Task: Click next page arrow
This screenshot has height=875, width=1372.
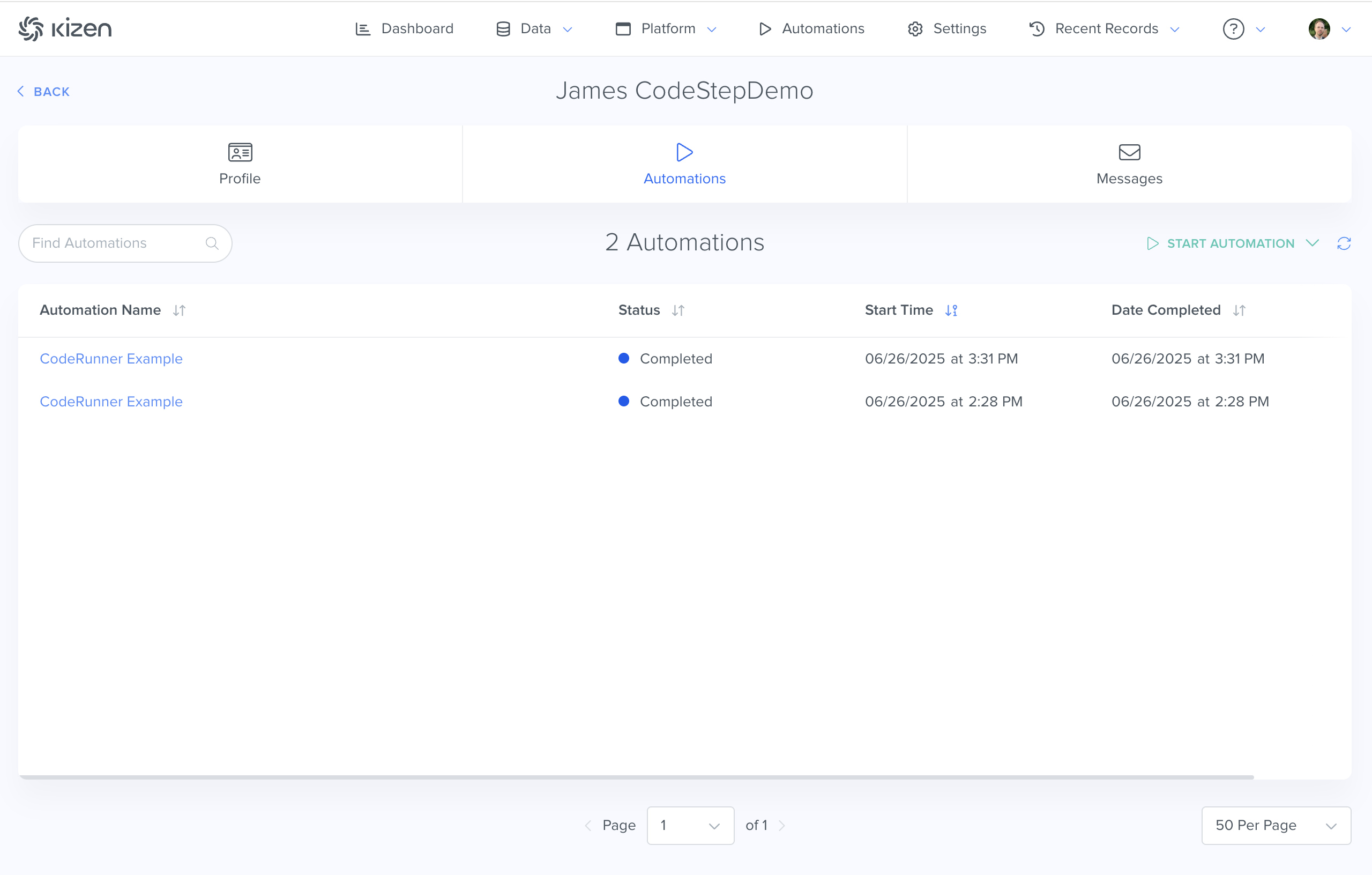Action: point(782,826)
